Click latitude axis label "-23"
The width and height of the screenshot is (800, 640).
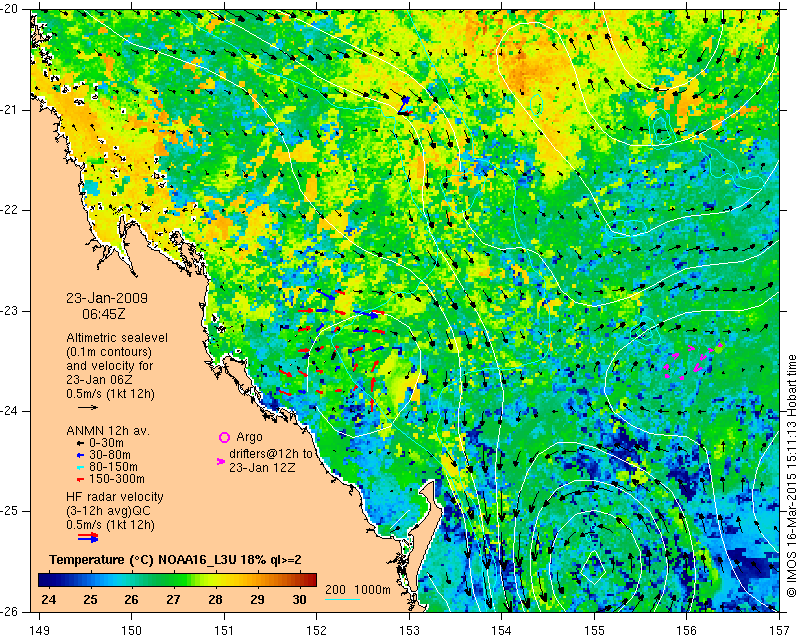[10, 311]
